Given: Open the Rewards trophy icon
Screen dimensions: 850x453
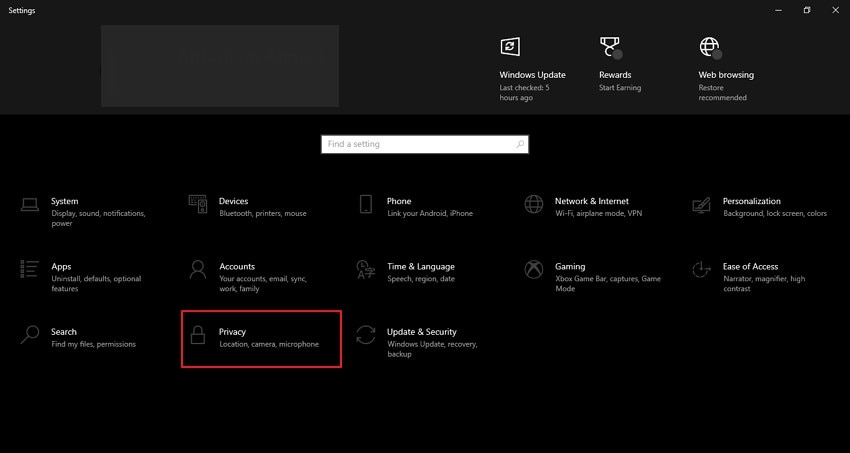Looking at the screenshot, I should 610,47.
